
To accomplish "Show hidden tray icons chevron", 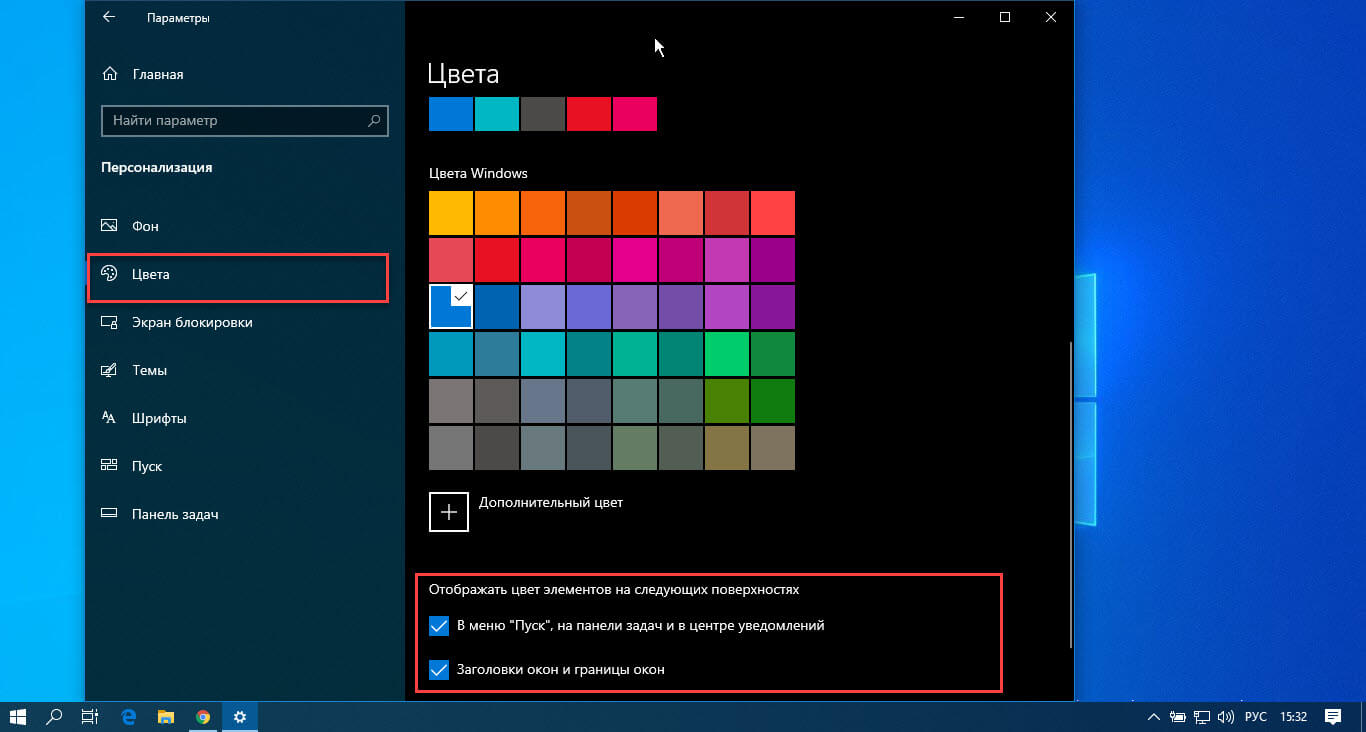I will (x=1155, y=717).
